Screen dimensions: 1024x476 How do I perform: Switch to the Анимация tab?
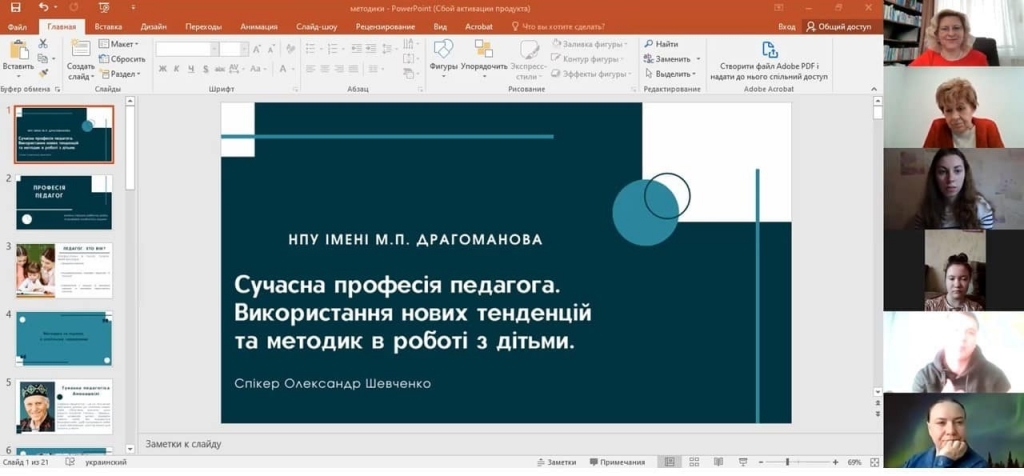(259, 27)
